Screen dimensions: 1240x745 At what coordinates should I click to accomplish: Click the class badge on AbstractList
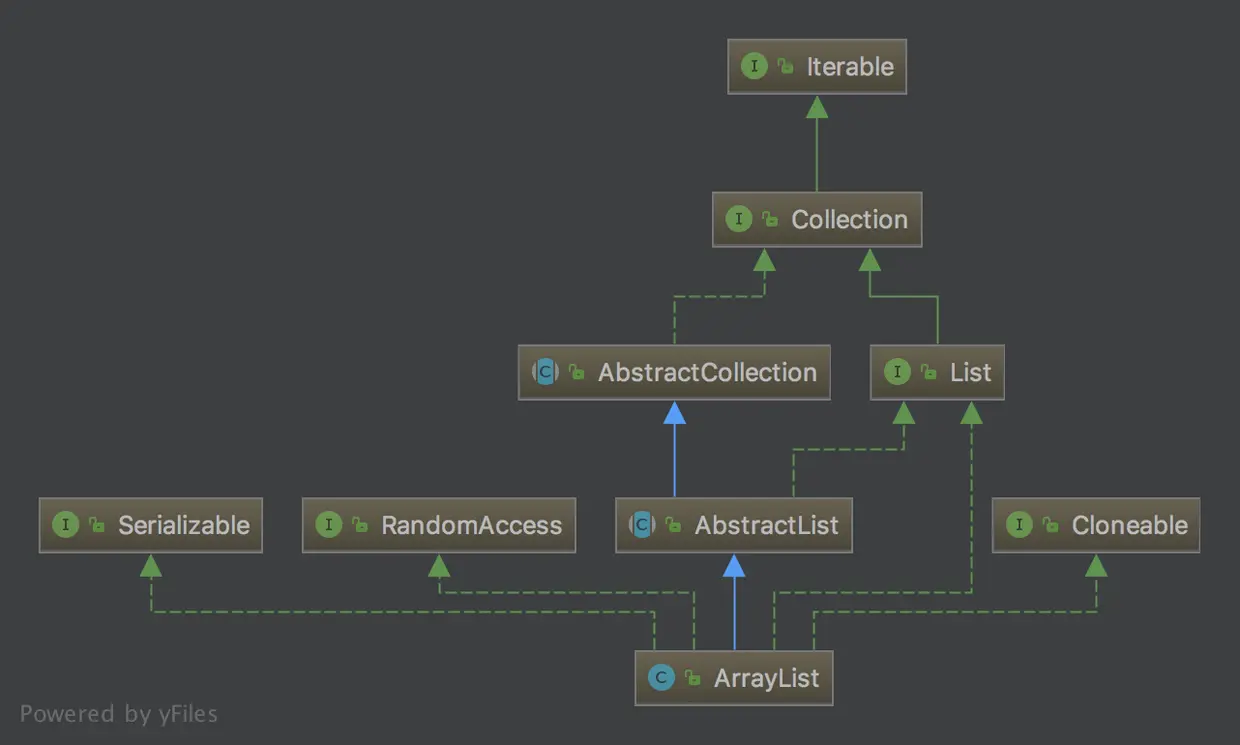pos(641,525)
